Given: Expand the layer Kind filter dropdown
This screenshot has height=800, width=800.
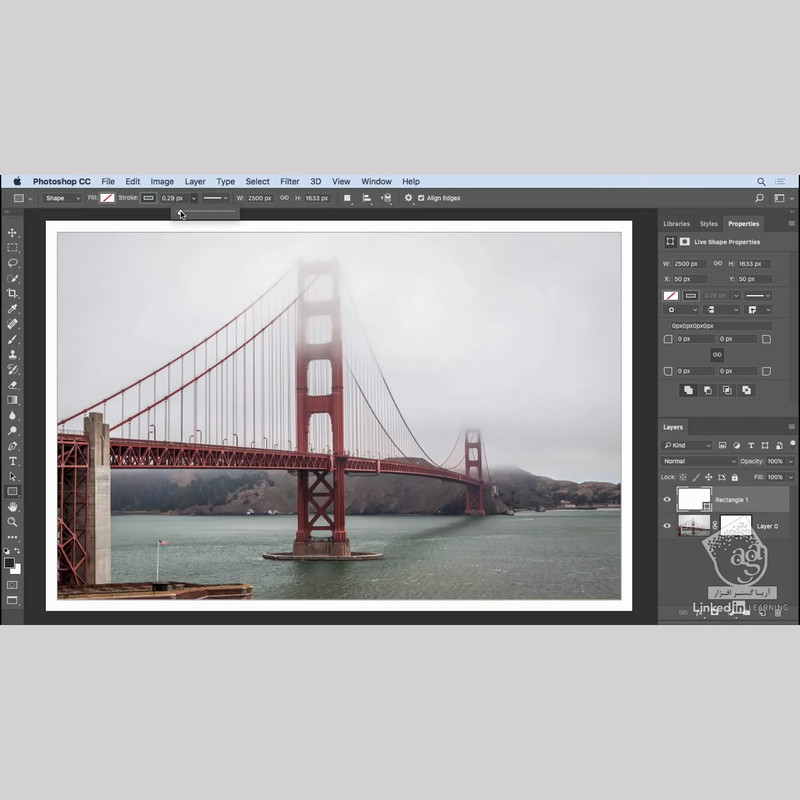Looking at the screenshot, I should (x=687, y=445).
